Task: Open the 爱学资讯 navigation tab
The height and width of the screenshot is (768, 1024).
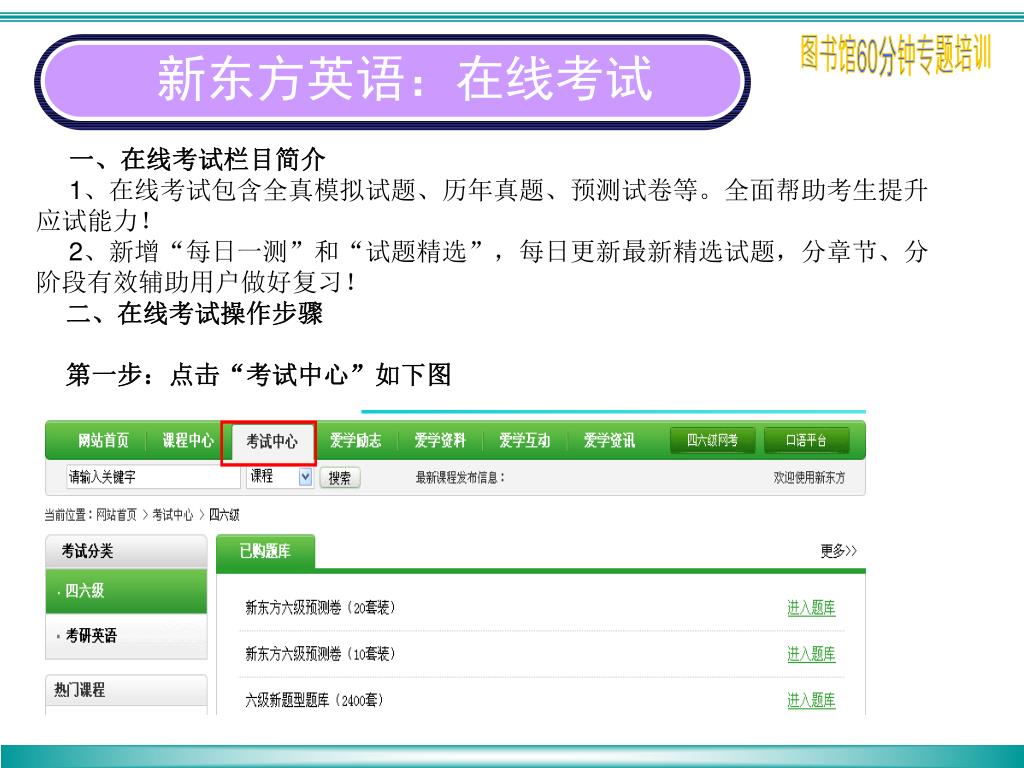Action: tap(609, 440)
